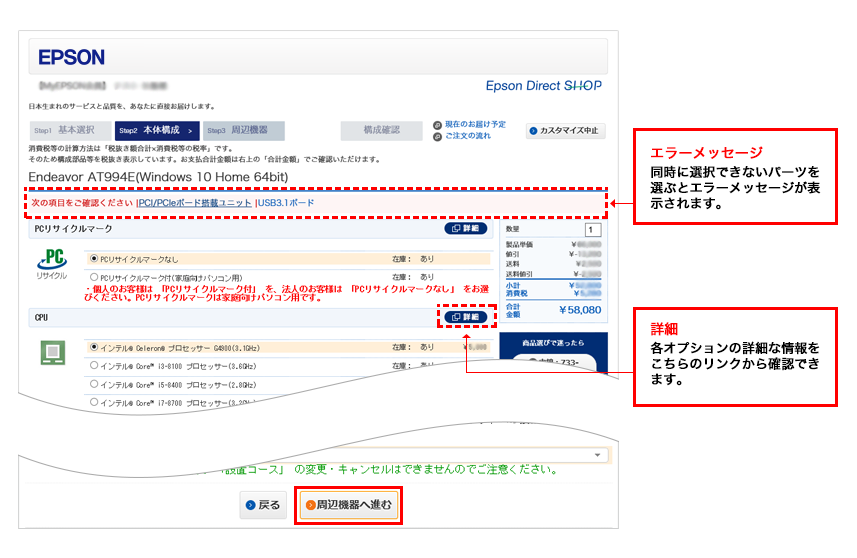Click the Epson Direct SHOP logo
The width and height of the screenshot is (857, 558).
[x=543, y=86]
